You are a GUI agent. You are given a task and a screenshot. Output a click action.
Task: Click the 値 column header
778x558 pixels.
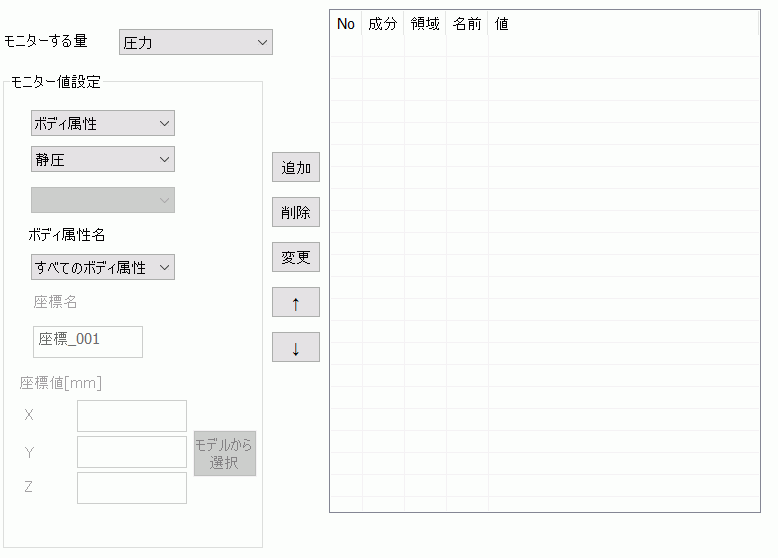502,24
